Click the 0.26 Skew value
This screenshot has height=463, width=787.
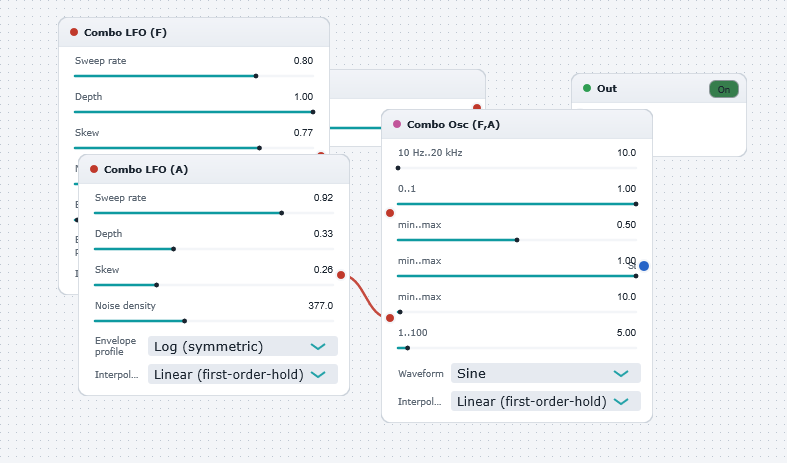pyautogui.click(x=323, y=270)
